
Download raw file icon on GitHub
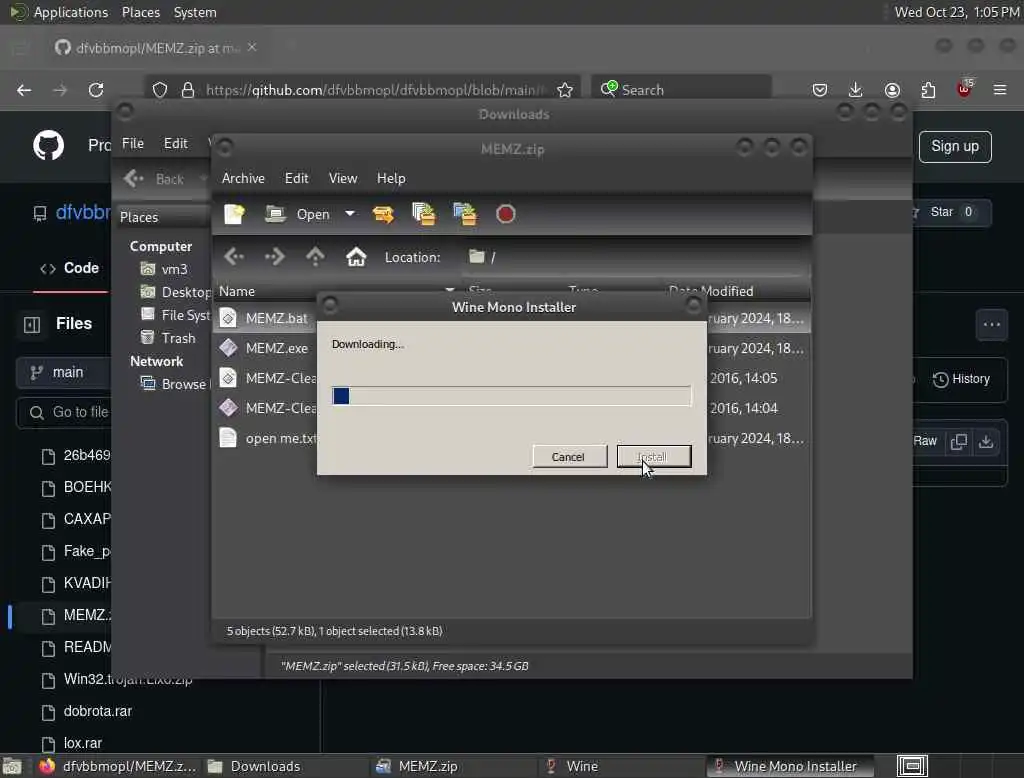[985, 442]
